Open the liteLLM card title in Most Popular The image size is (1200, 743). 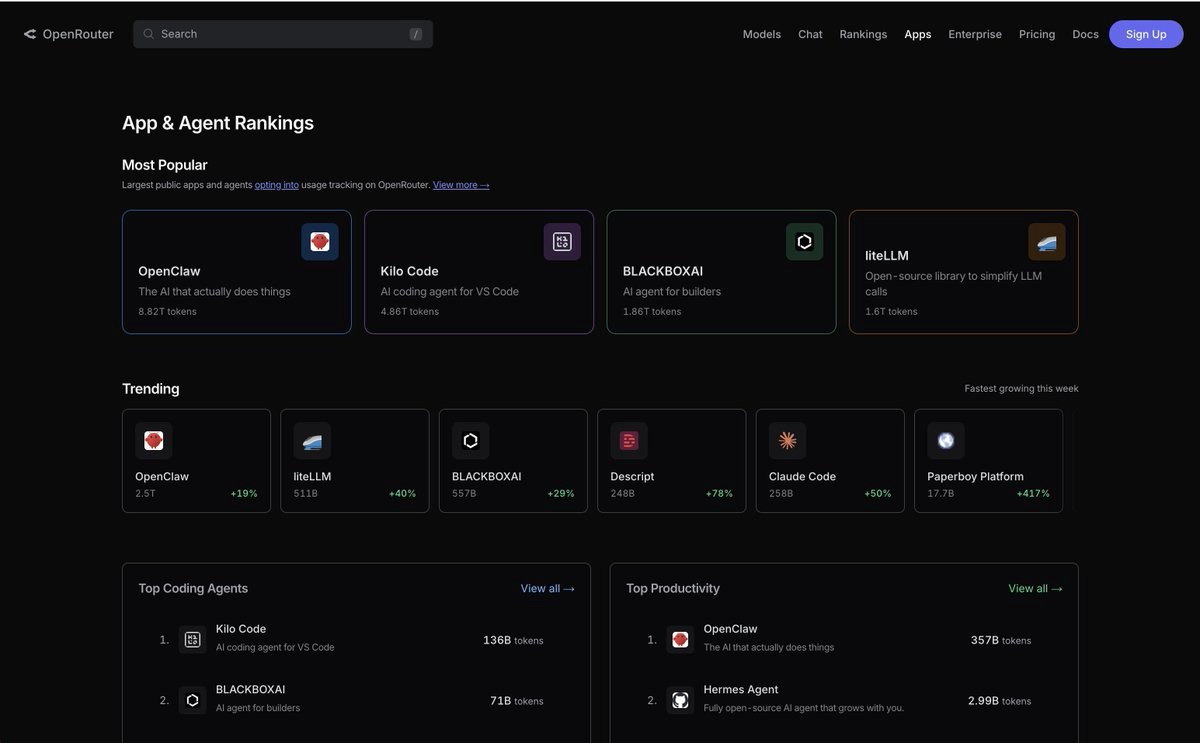pos(887,256)
